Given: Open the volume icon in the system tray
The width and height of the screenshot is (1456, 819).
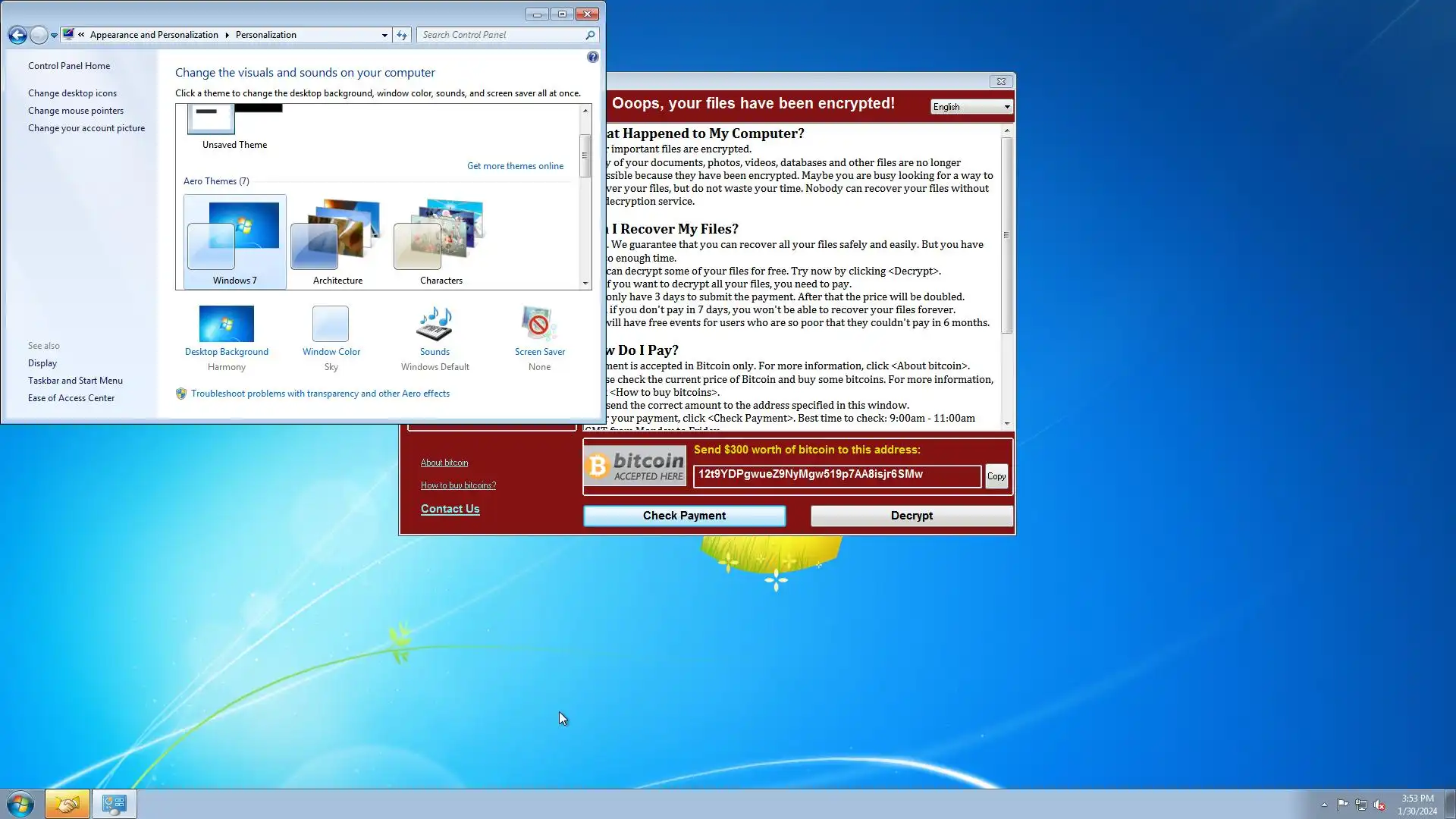Looking at the screenshot, I should [x=1379, y=805].
